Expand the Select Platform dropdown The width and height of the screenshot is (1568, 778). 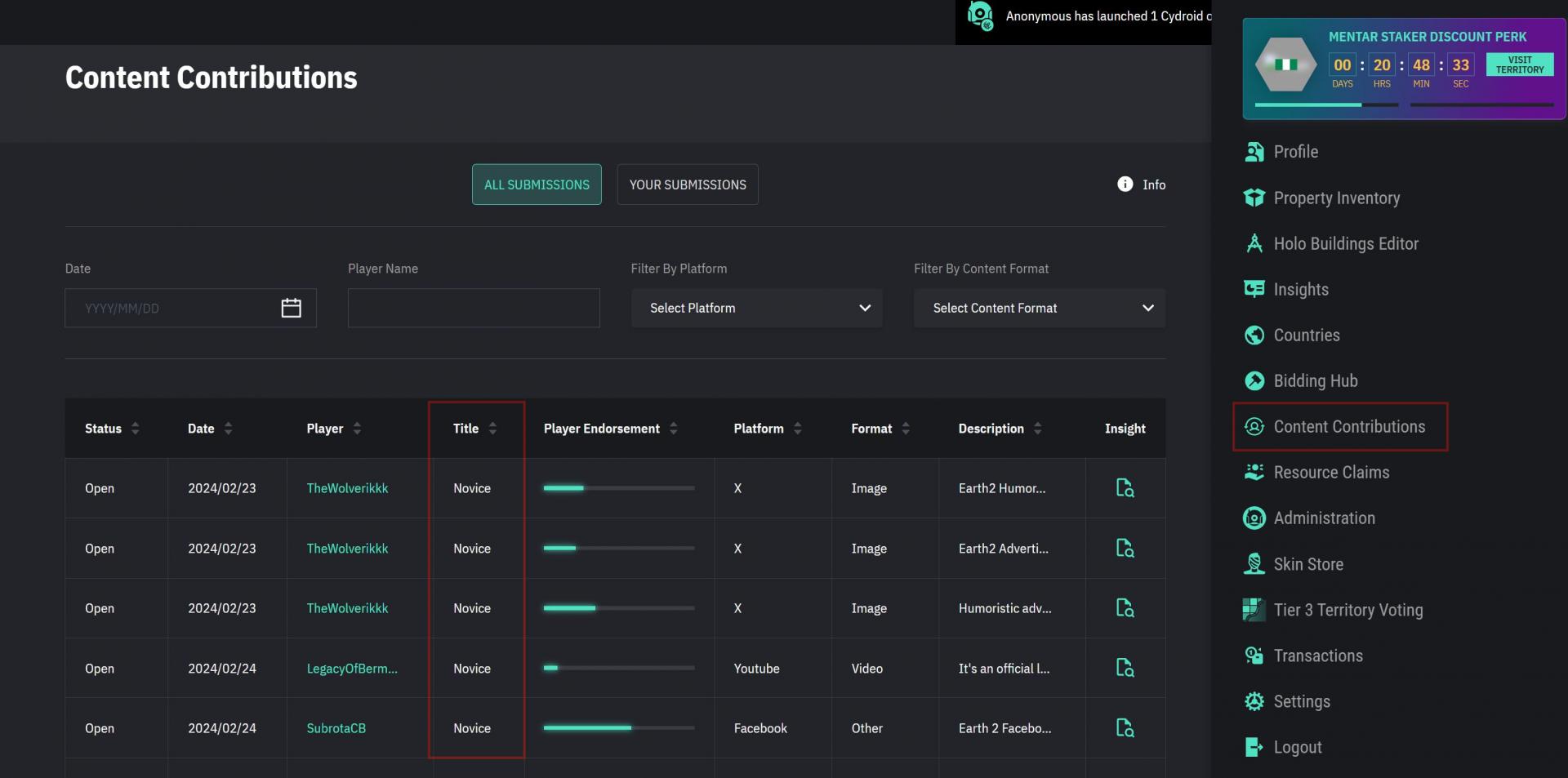tap(756, 308)
